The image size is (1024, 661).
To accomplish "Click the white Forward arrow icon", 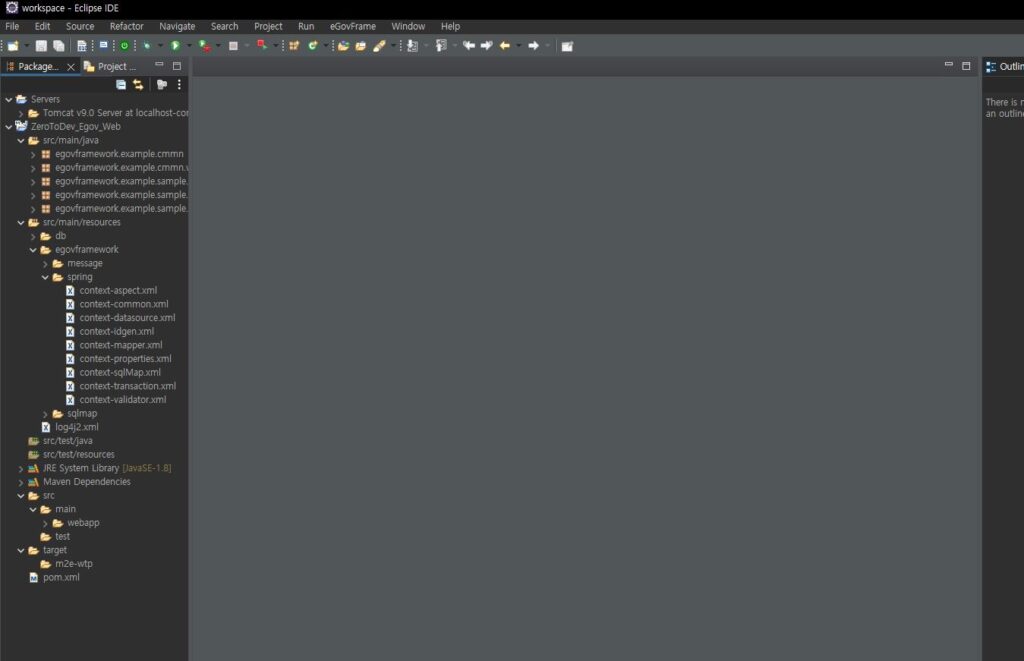I will click(x=534, y=46).
